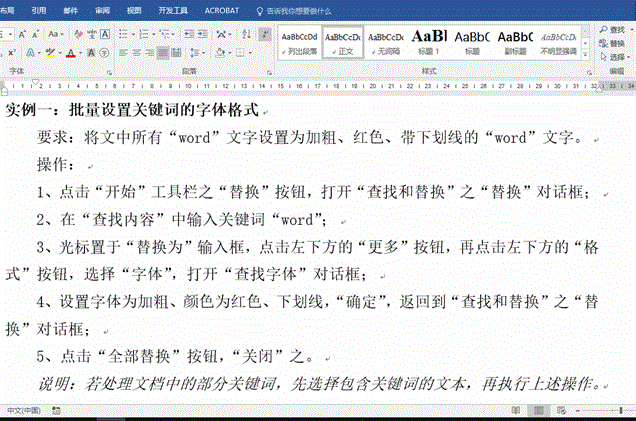Toggle justify alignment button

click(x=163, y=52)
